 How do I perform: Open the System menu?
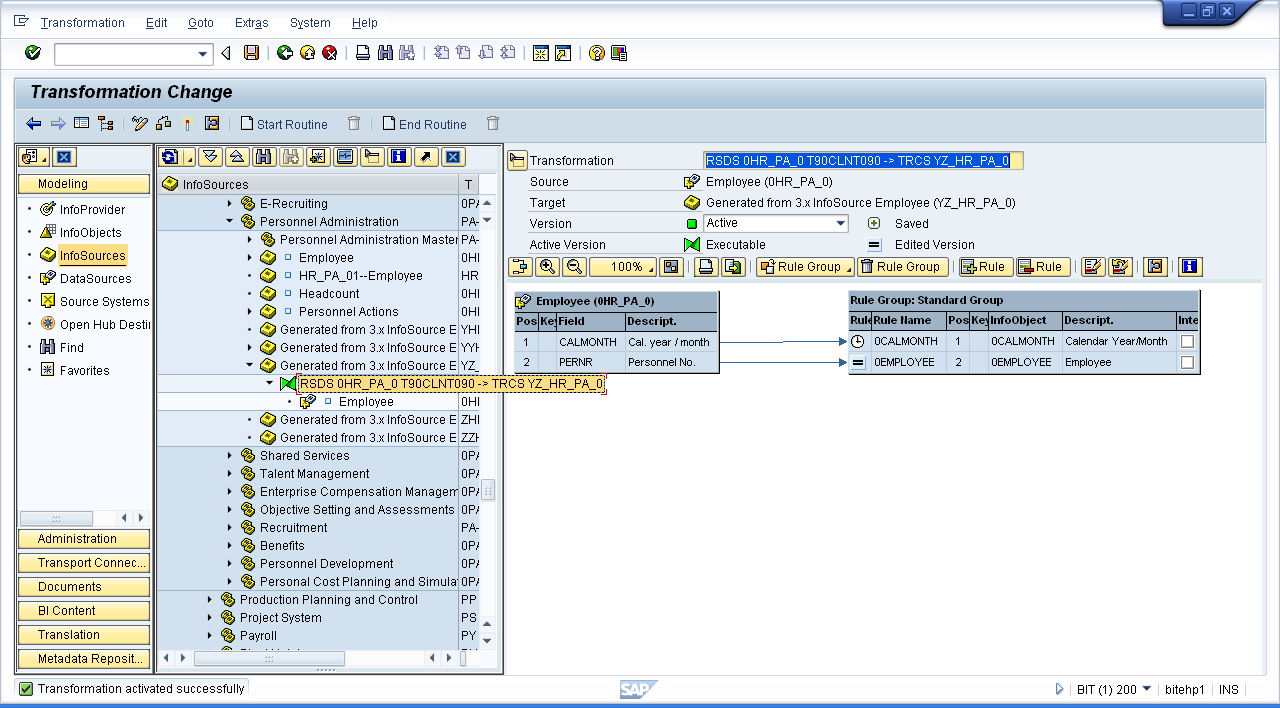[310, 22]
